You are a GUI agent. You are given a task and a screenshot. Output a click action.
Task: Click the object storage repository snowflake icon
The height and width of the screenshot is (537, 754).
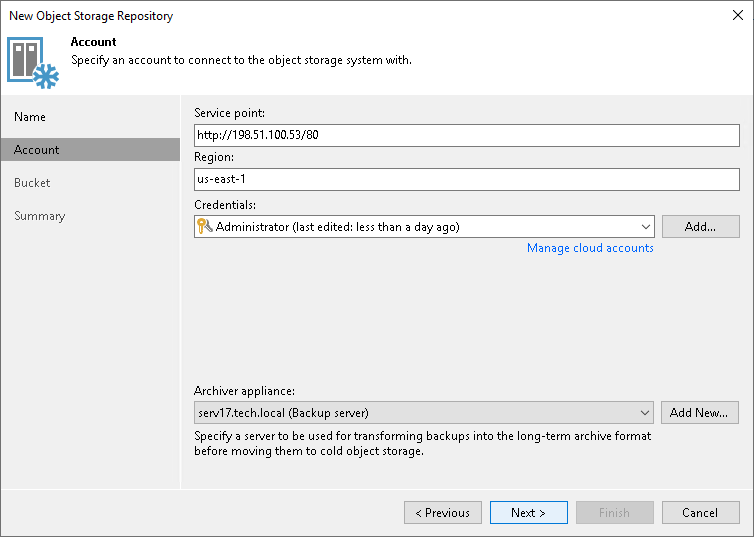click(33, 63)
